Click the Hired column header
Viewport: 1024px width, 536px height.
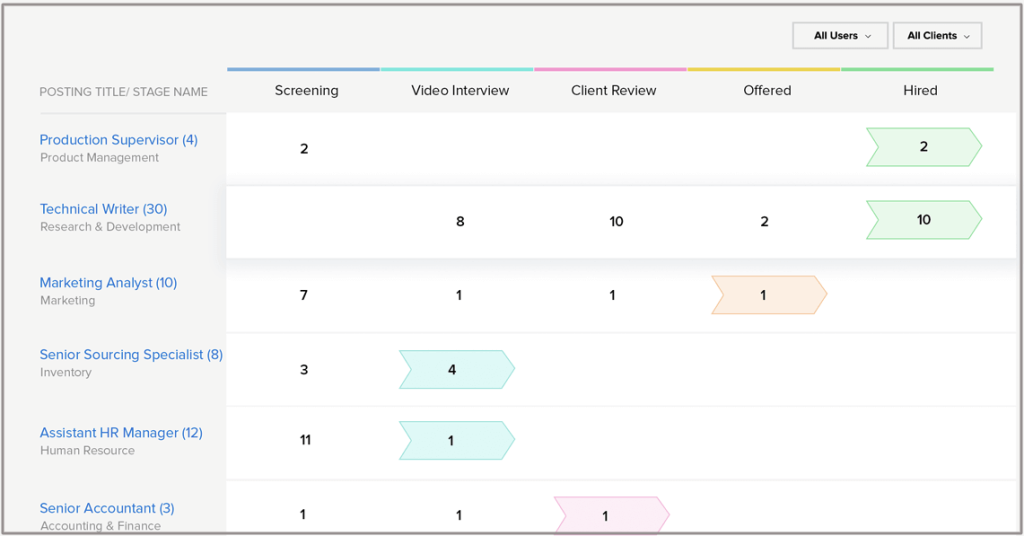pos(920,91)
